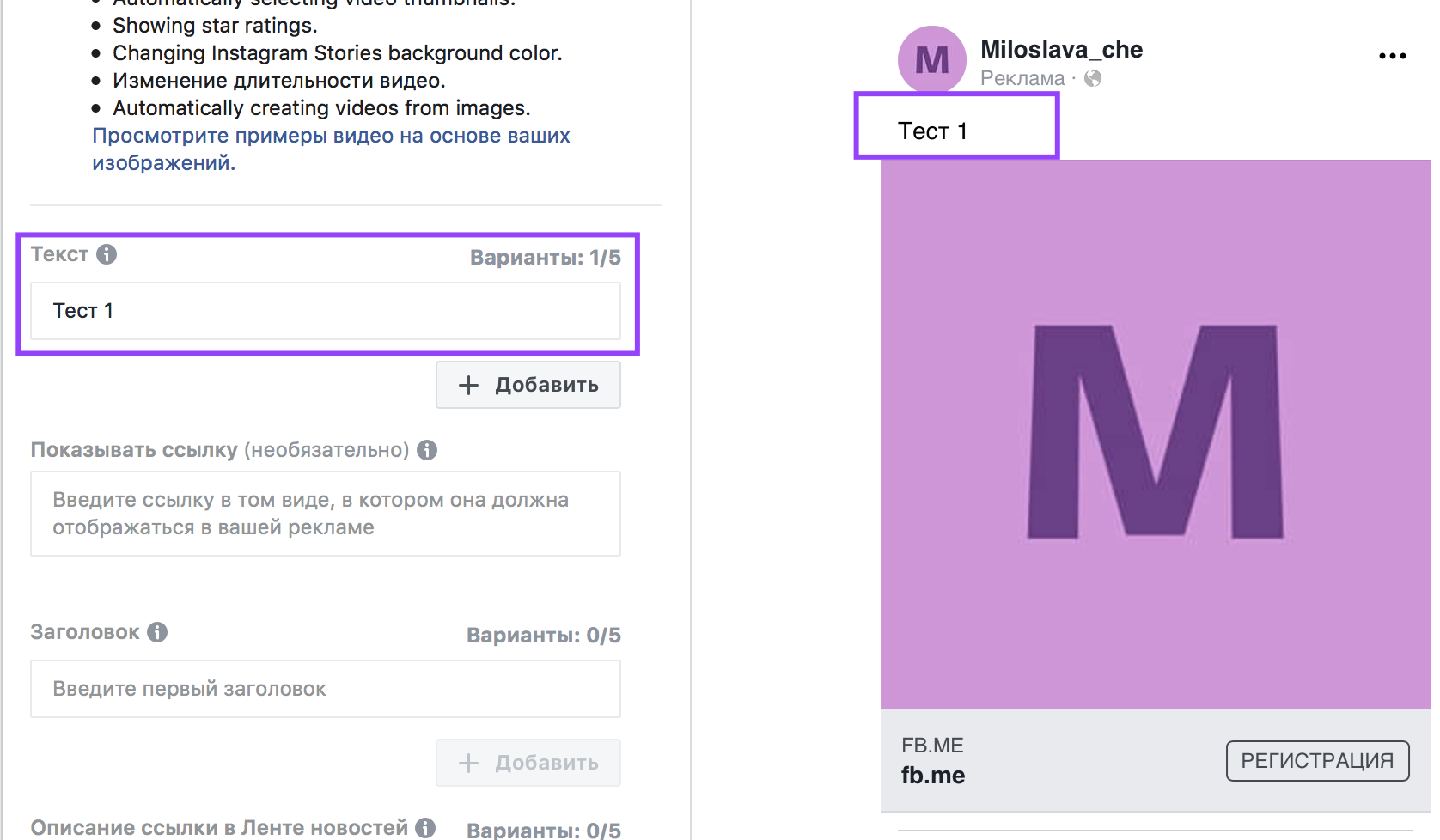Viewport: 1440px width, 840px height.
Task: Click the disabled Добавить button under Заголовок
Action: point(528,763)
